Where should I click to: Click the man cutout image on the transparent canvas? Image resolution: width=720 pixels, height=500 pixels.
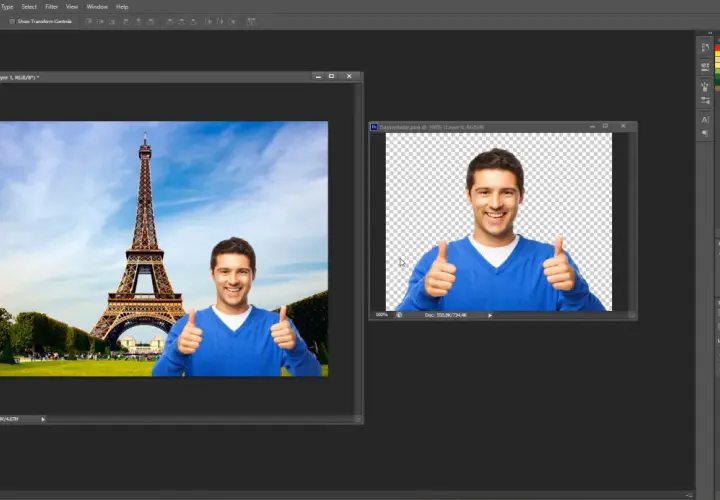pyautogui.click(x=498, y=230)
